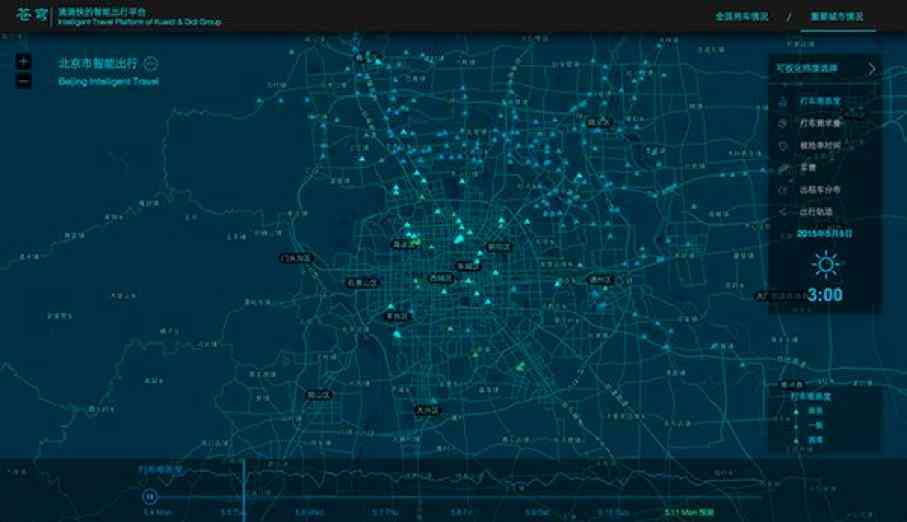907x522 pixels.
Task: Select 出行轨迹 visualization type
Action: point(816,212)
